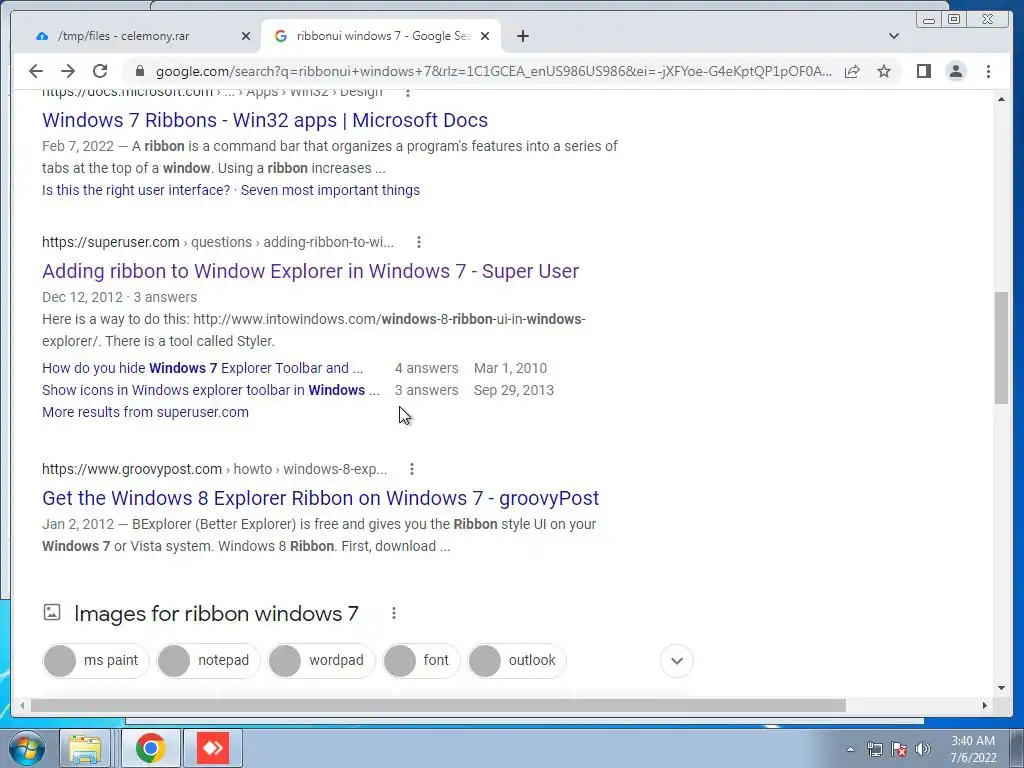Open AnyDesk red taskbar icon
The height and width of the screenshot is (768, 1024).
point(213,748)
